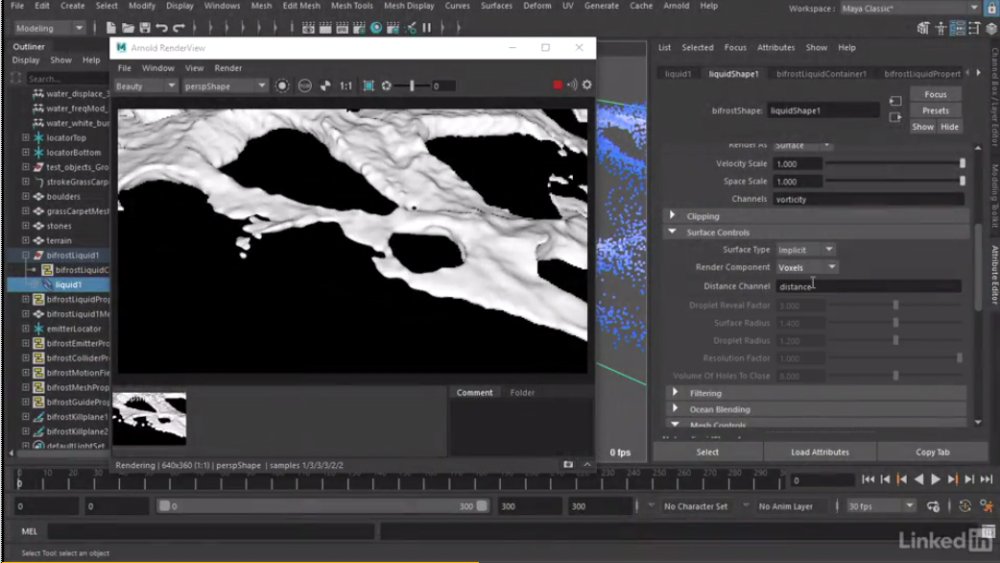
Task: Expand the boulders node in the Outliner
Action: click(26, 196)
